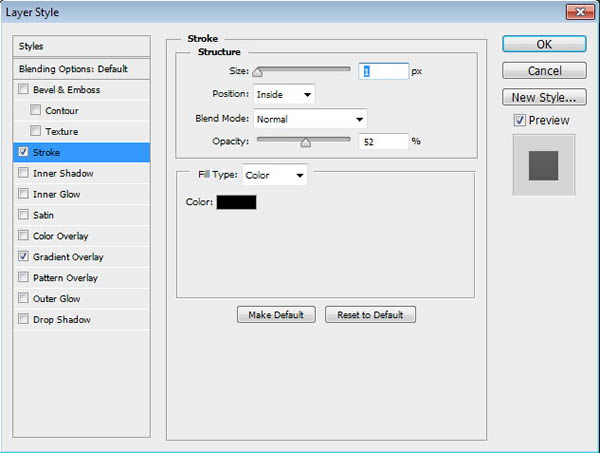Screen dimensions: 600x453
Task: Close the Layer Style dialog window
Action: coord(575,13)
